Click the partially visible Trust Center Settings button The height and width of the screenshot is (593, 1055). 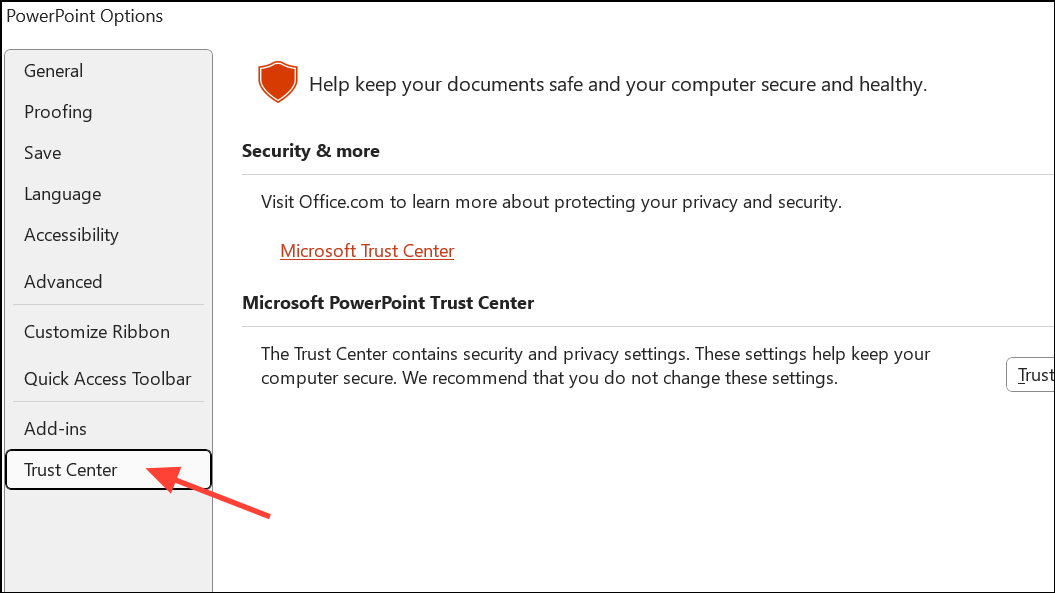[x=1030, y=374]
